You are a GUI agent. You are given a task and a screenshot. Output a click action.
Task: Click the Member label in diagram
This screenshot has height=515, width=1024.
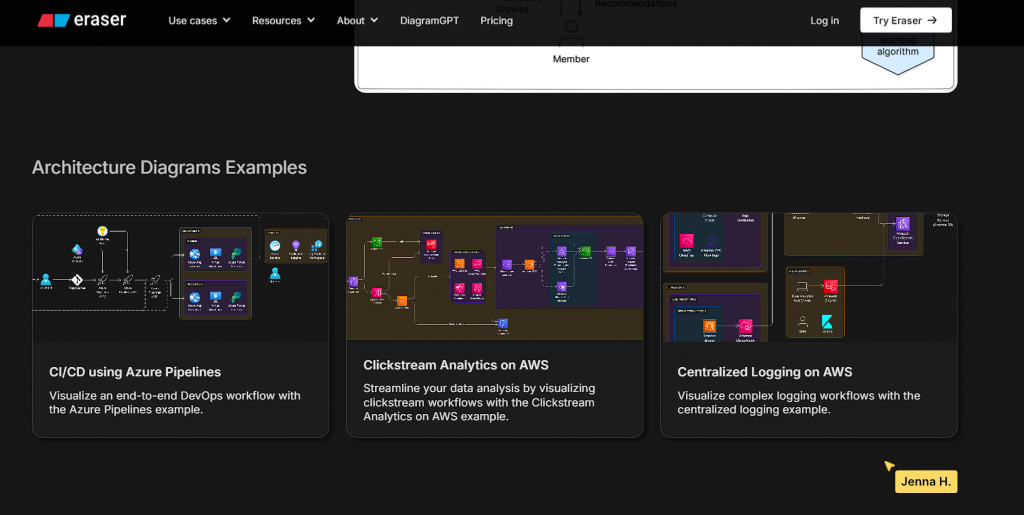[571, 59]
